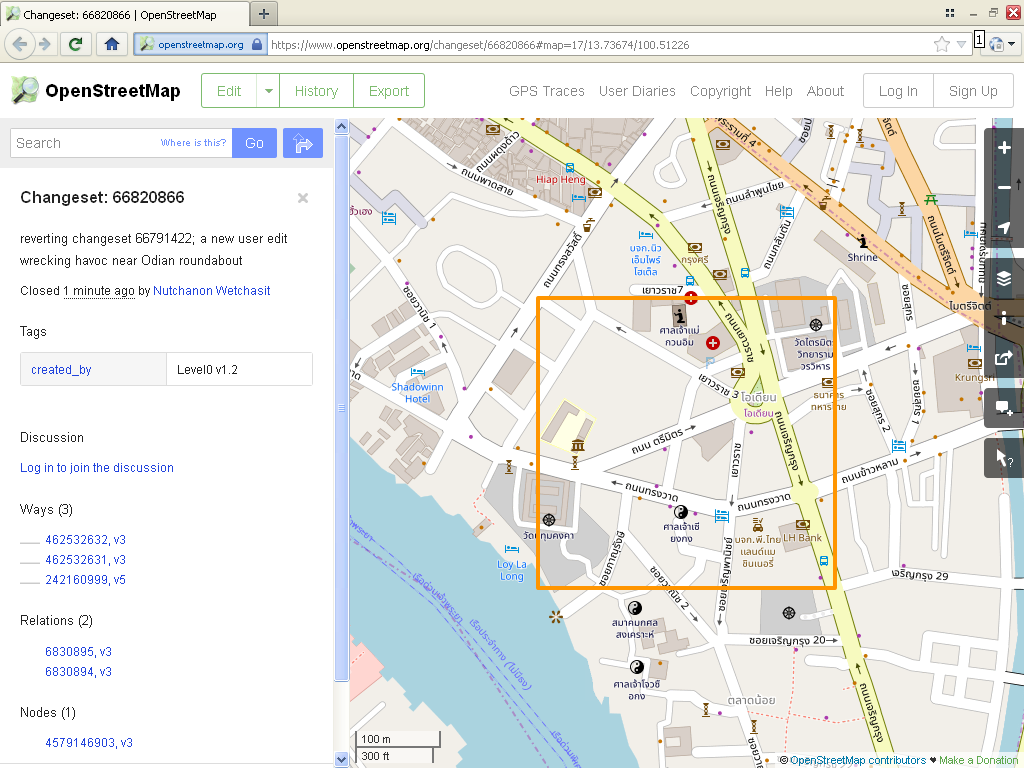Open GPS Traces page

pos(546,91)
